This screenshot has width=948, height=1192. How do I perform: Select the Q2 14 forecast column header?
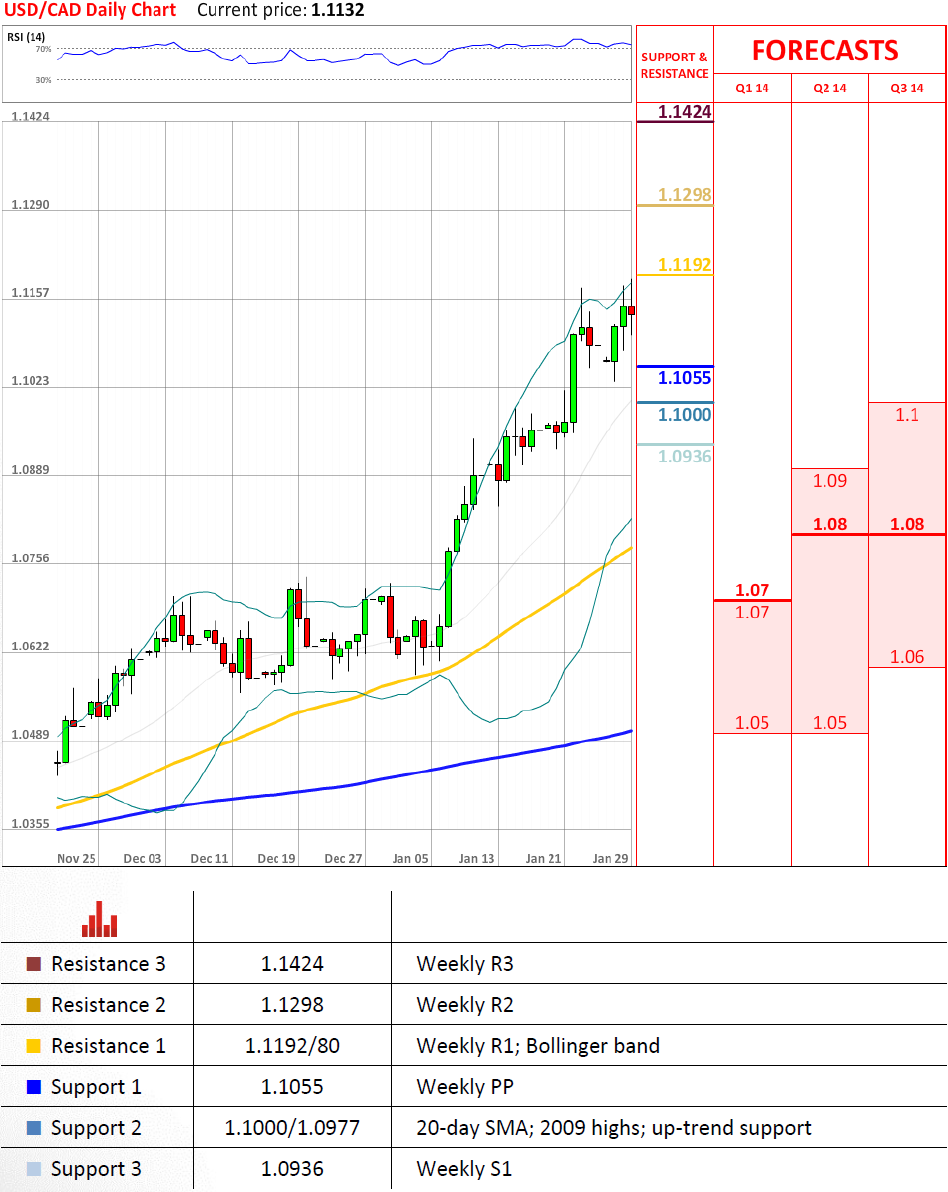click(x=829, y=88)
